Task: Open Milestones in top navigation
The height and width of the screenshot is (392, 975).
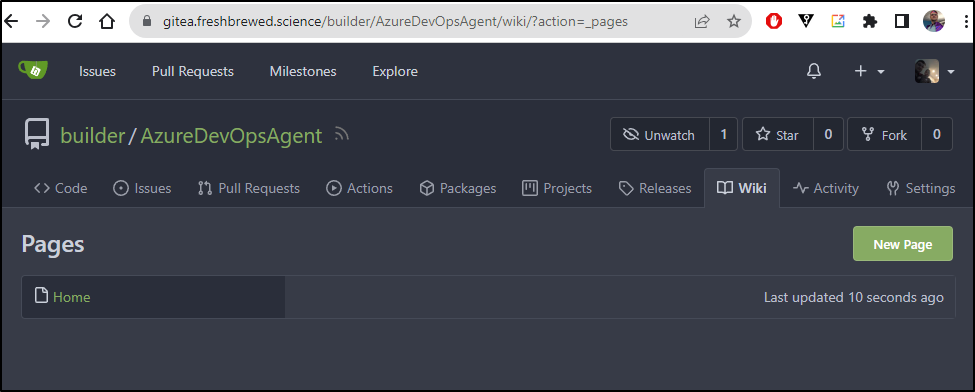Action: [303, 72]
